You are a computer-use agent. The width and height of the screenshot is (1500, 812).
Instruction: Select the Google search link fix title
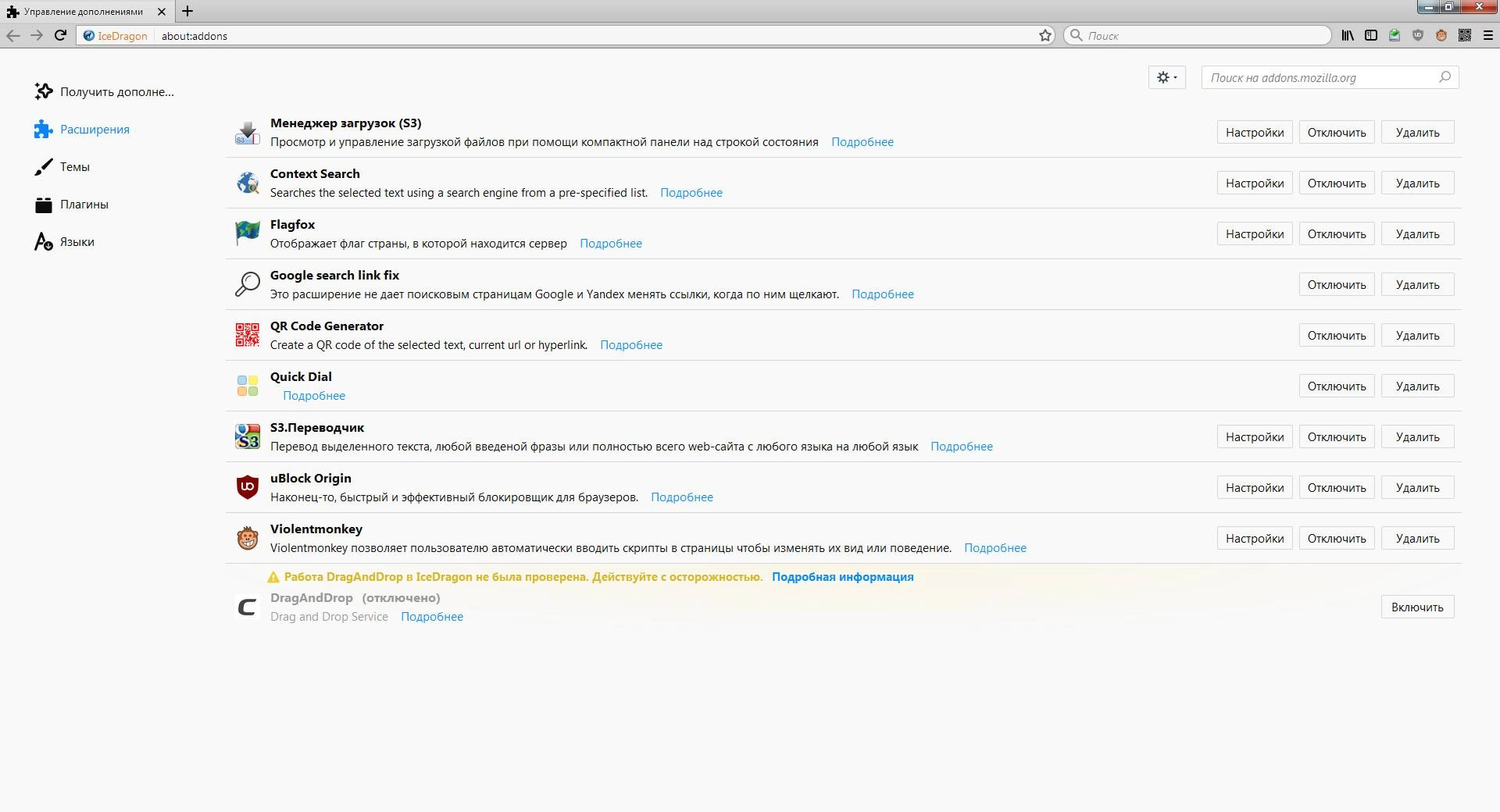[334, 275]
